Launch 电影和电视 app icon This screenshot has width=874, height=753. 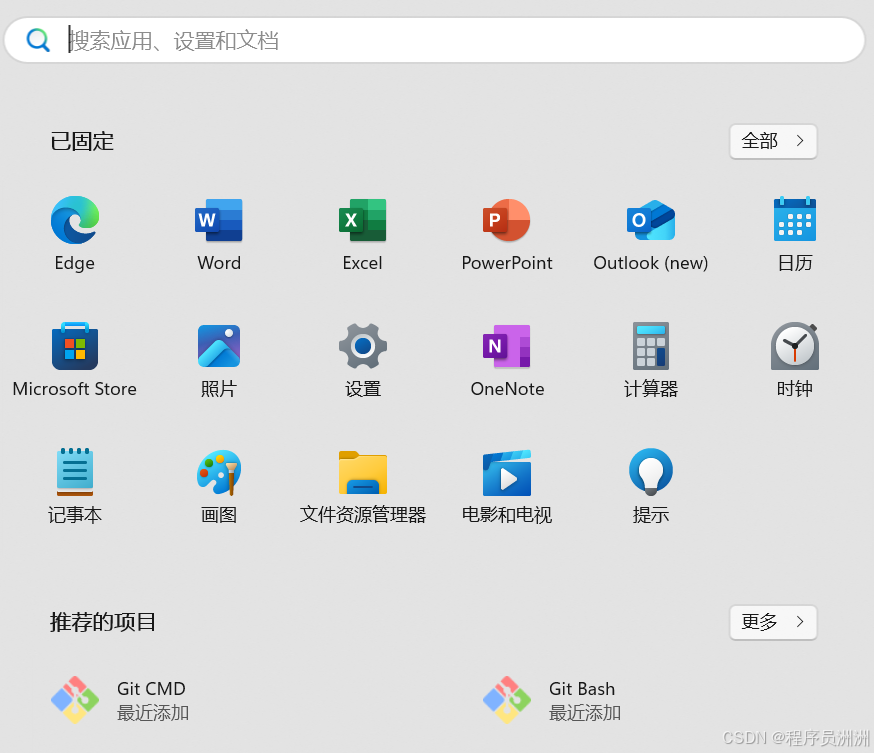click(x=507, y=473)
